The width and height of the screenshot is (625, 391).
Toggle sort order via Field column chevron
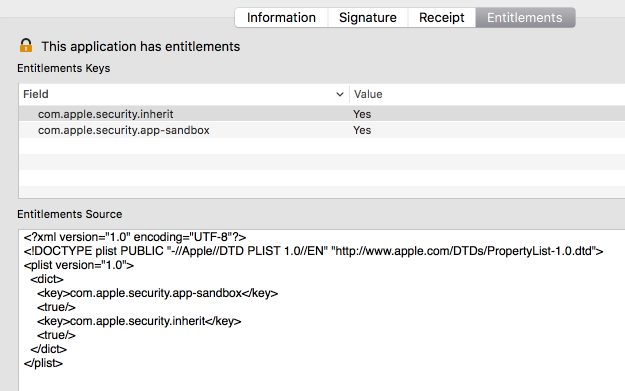pos(340,94)
